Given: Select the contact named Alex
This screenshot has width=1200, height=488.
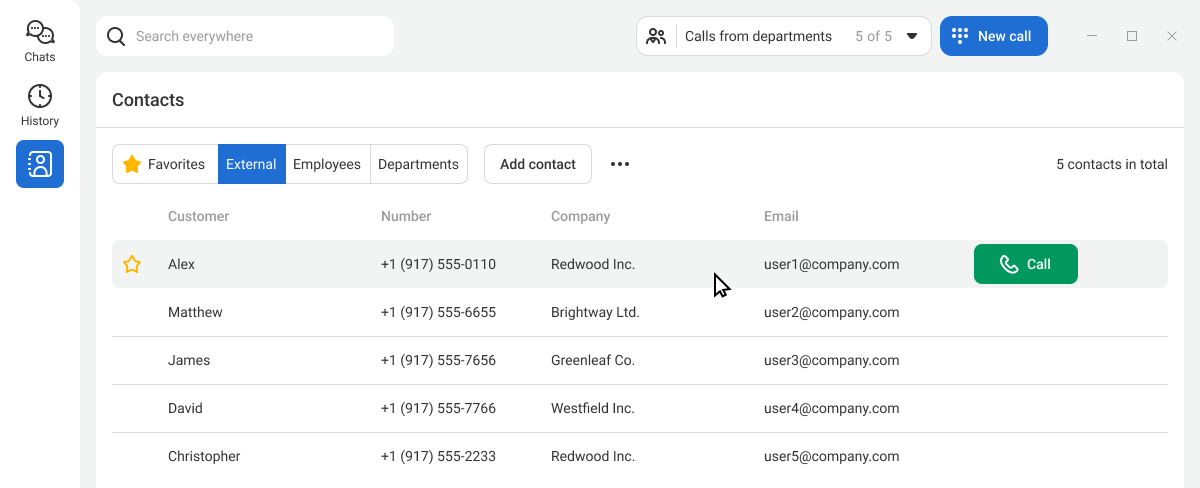Looking at the screenshot, I should point(181,264).
